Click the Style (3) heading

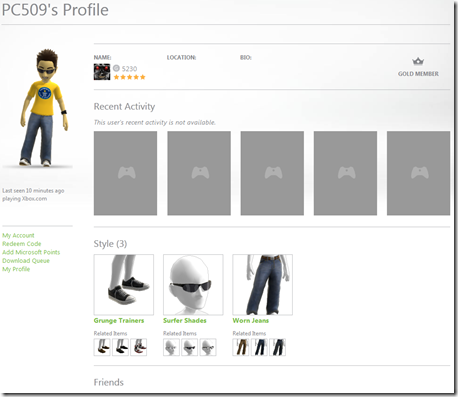tap(110, 244)
